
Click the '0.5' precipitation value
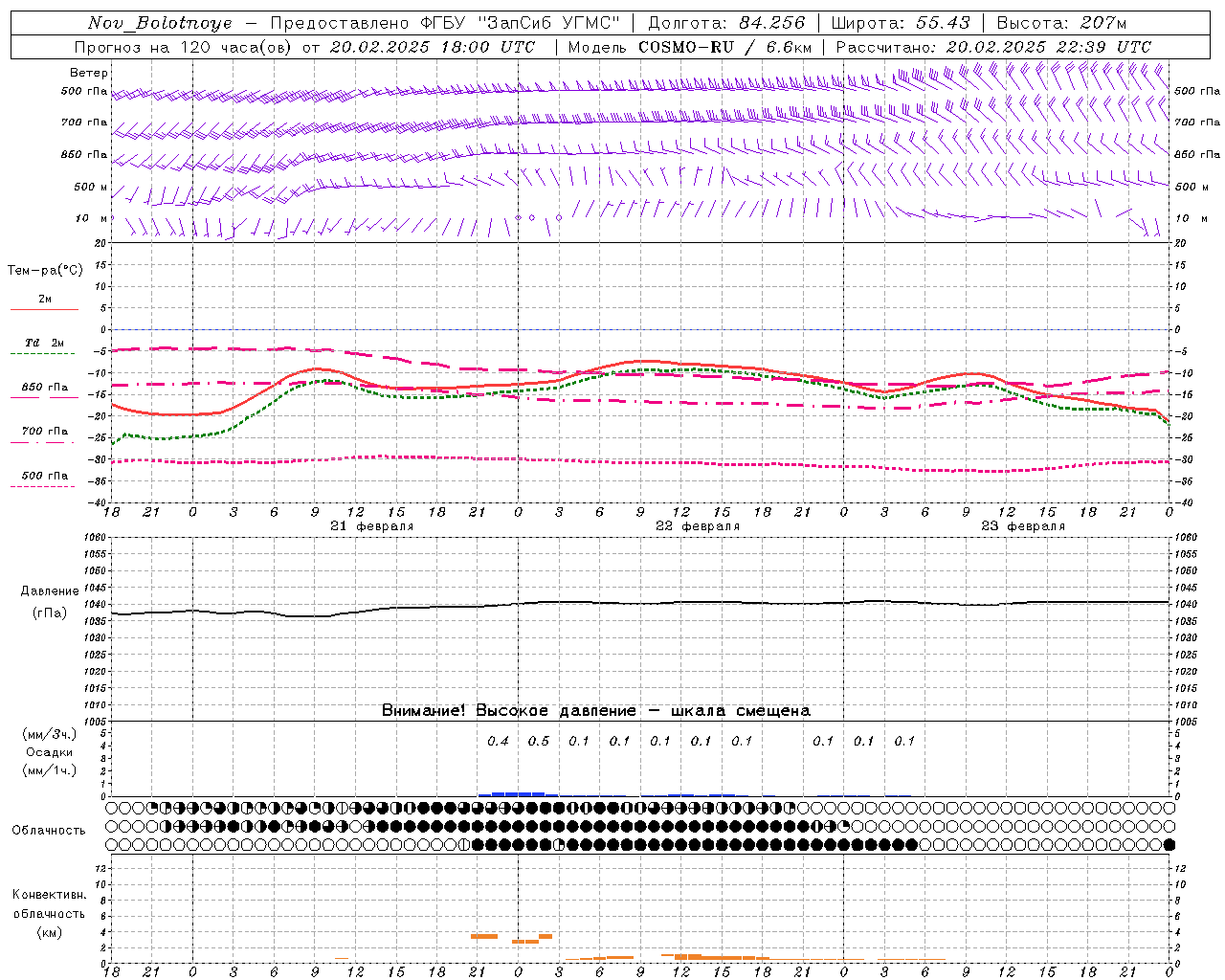point(539,741)
